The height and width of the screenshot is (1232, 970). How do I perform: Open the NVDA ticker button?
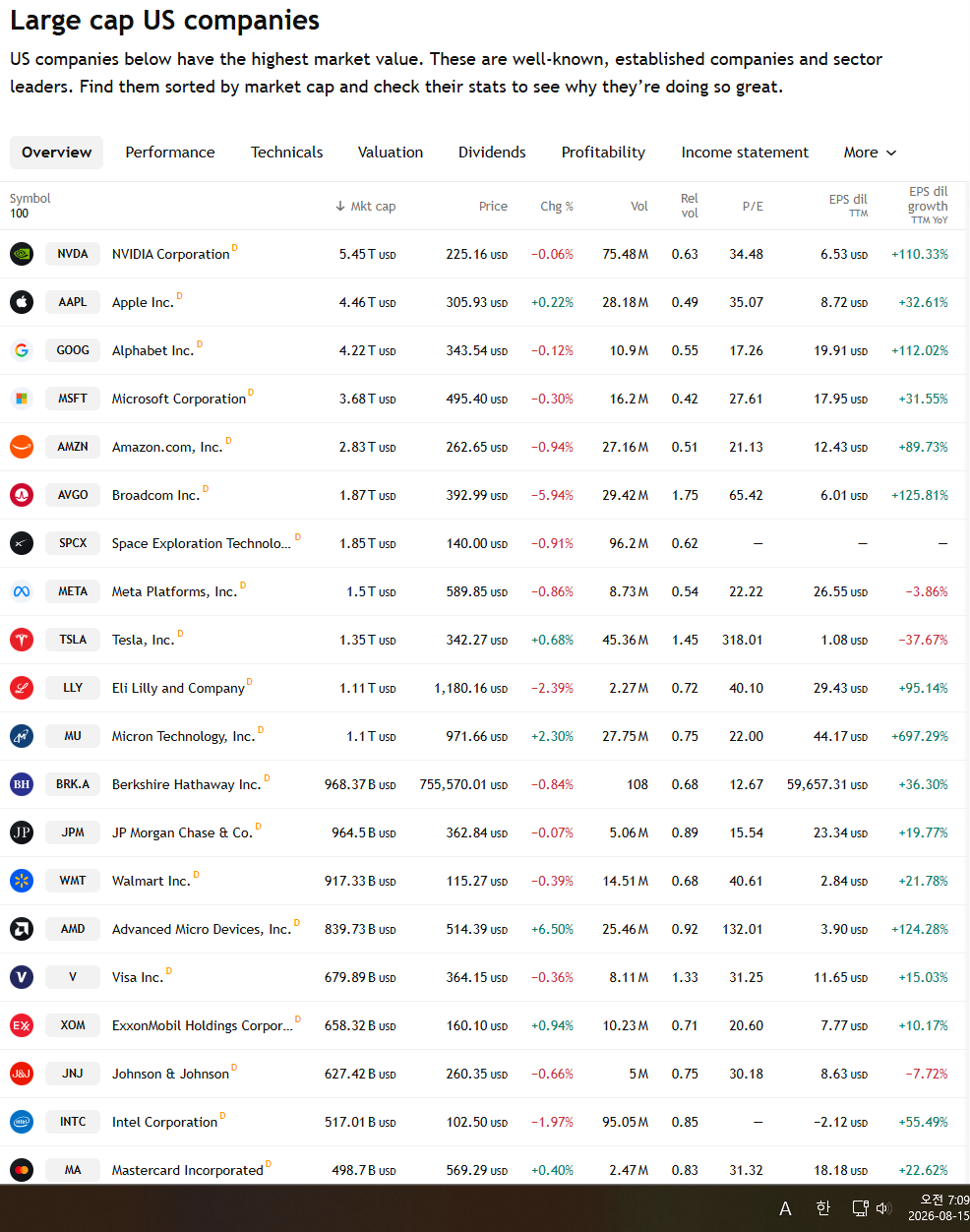click(x=73, y=254)
